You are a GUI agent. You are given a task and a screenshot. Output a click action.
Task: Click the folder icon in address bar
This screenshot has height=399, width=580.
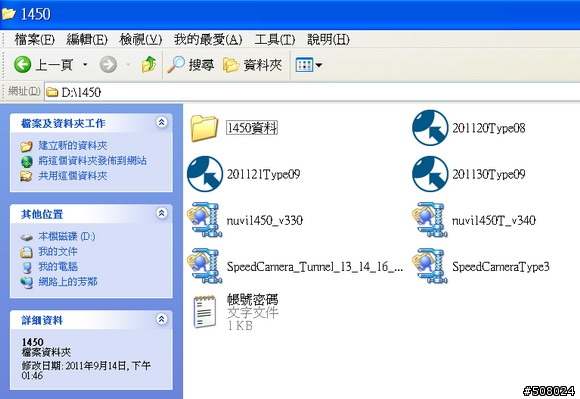pos(52,92)
